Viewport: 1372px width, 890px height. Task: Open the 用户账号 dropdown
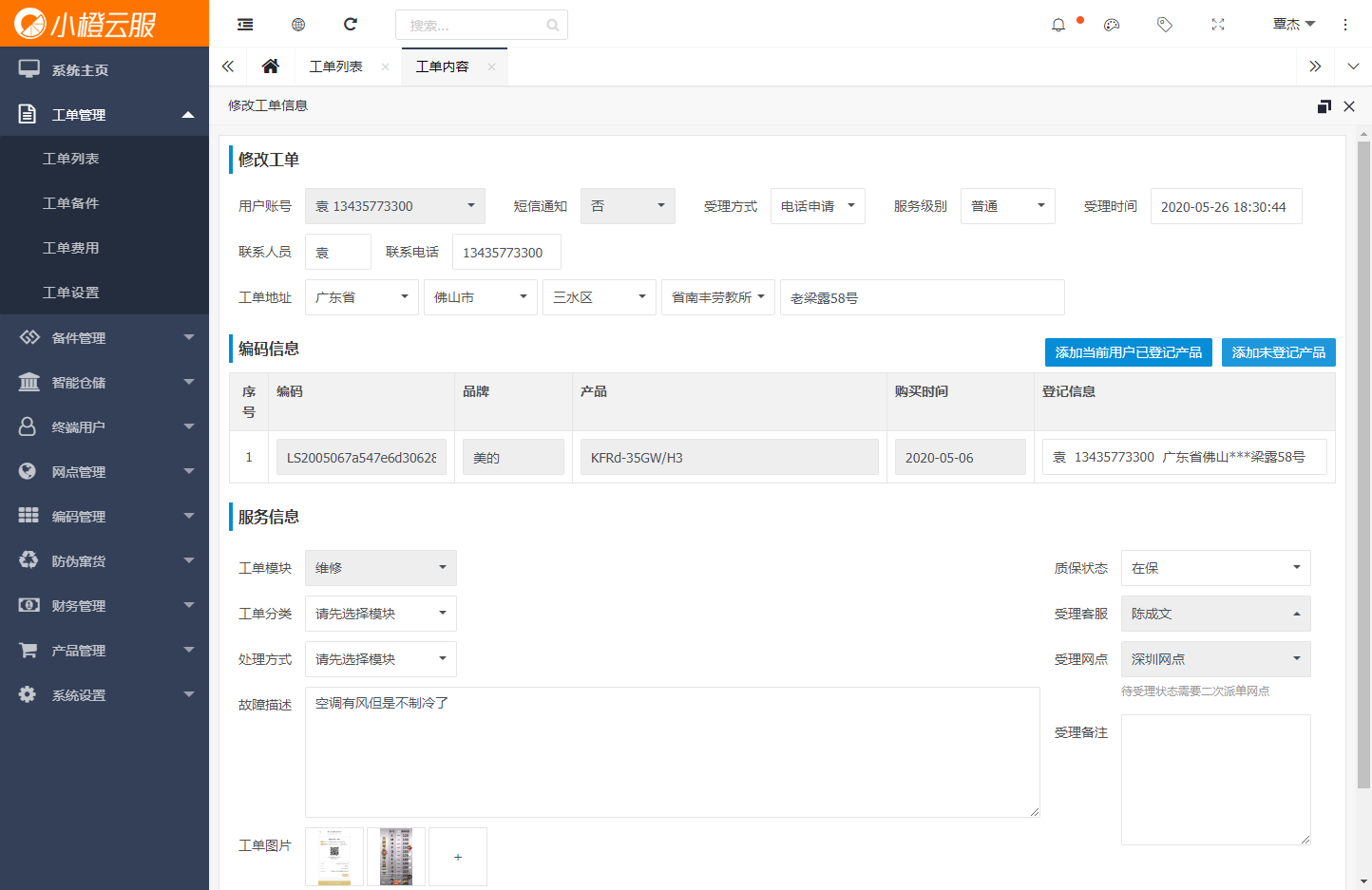[395, 206]
